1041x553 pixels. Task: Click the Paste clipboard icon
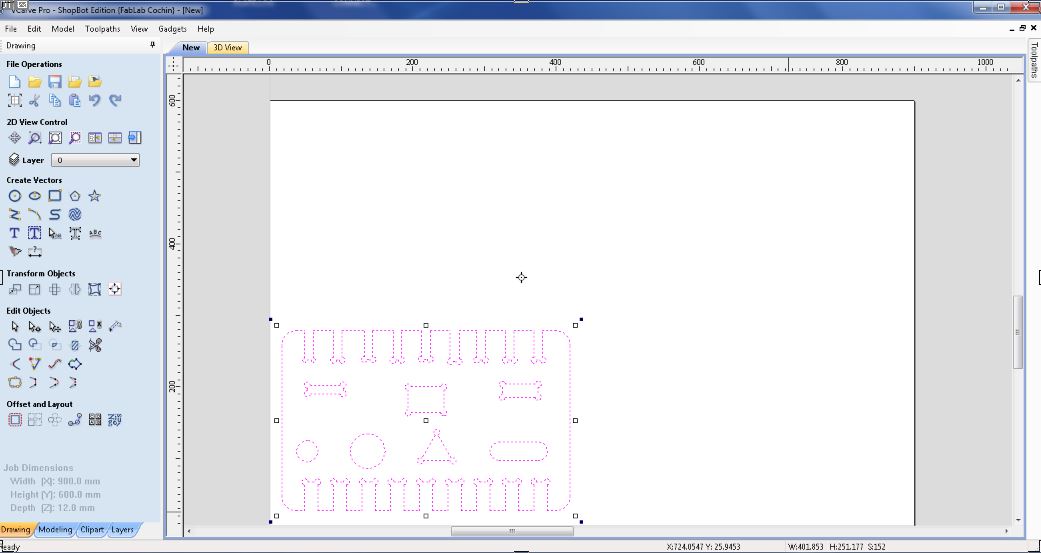pos(75,100)
